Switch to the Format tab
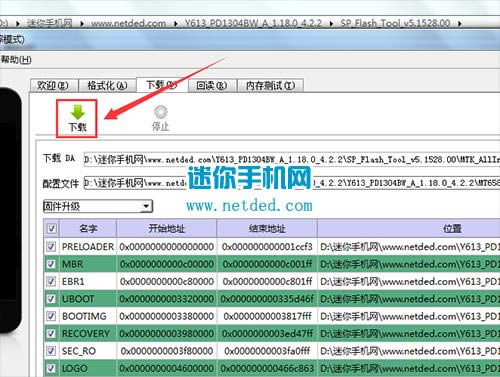The height and width of the screenshot is (377, 500). [x=107, y=86]
